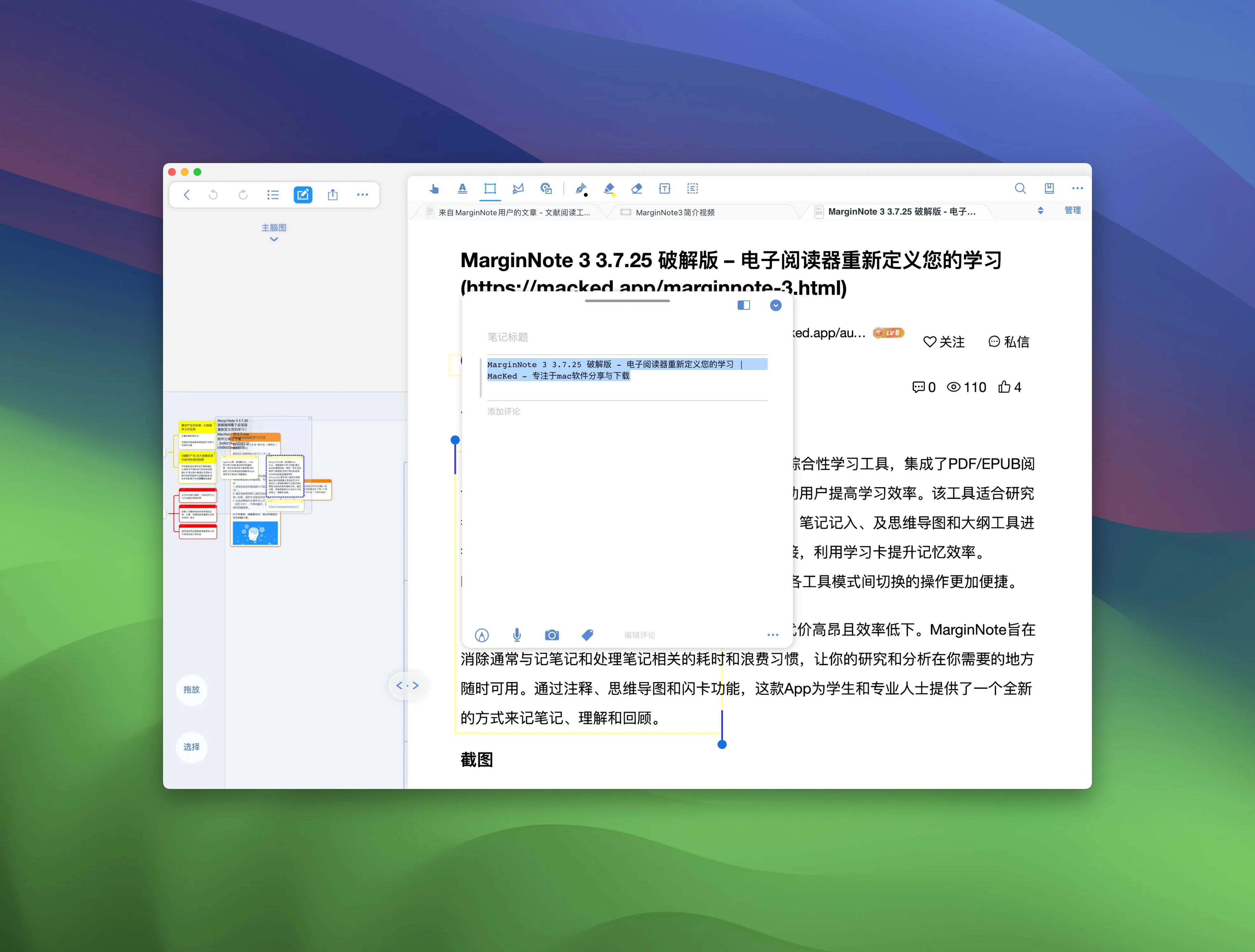Open the document sort up-down arrows

click(1040, 210)
